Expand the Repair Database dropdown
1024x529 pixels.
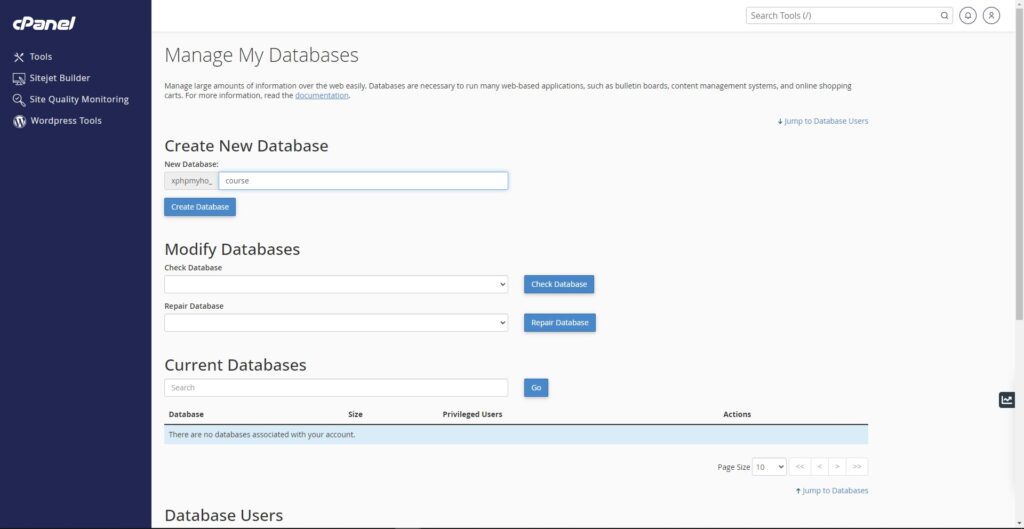click(336, 323)
